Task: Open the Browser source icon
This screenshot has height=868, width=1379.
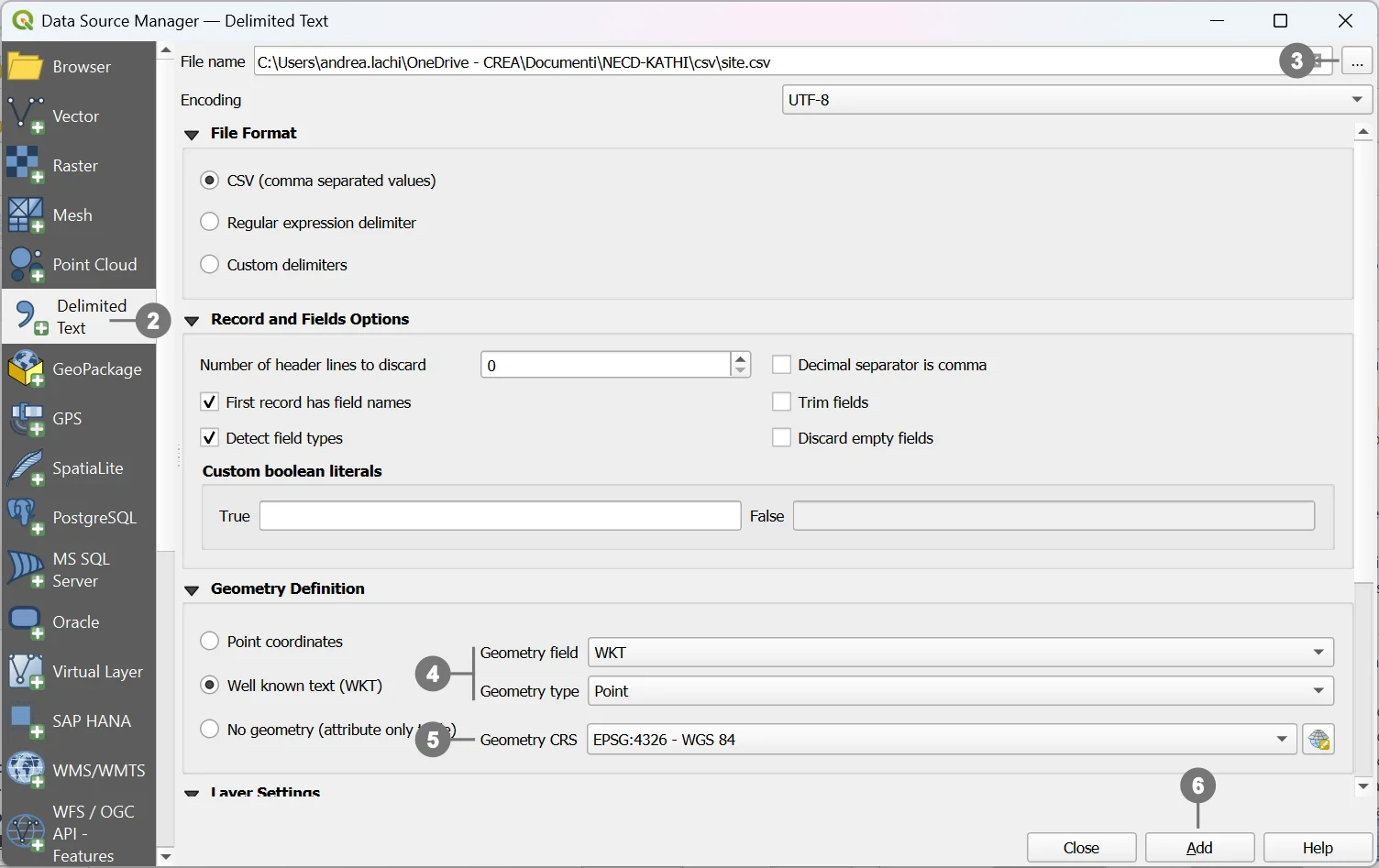Action: coord(26,67)
